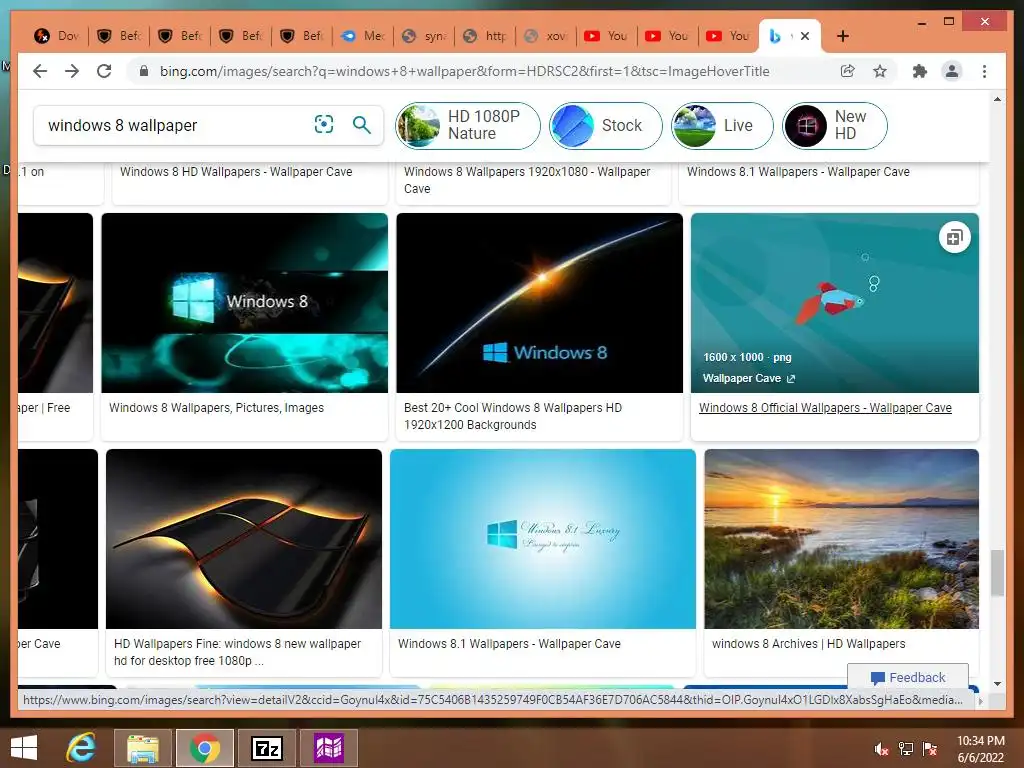Viewport: 1024px width, 768px height.
Task: Open File Explorer from taskbar
Action: coord(143,748)
